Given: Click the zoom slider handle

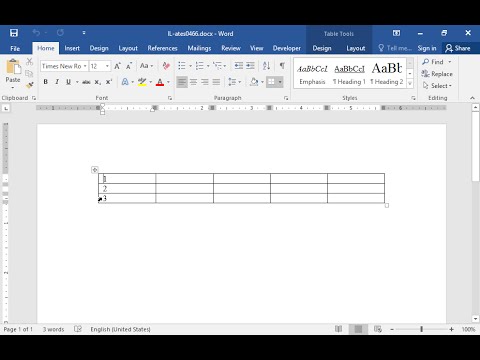Looking at the screenshot, I should tap(421, 329).
